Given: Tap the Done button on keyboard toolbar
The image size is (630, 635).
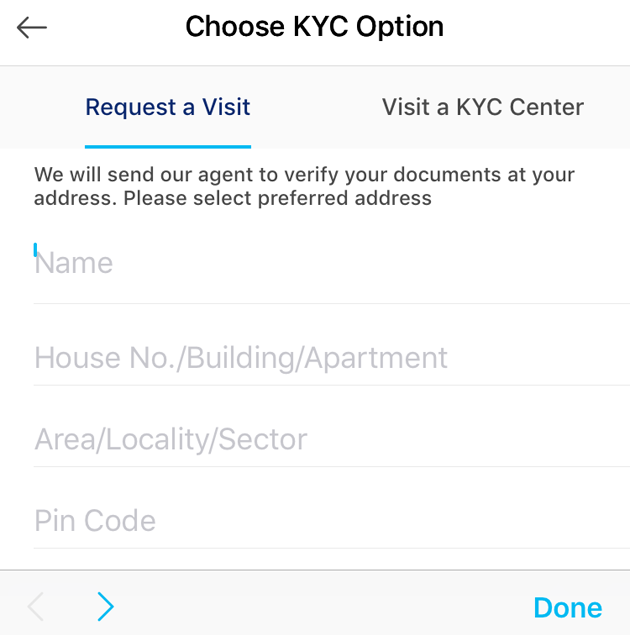Looking at the screenshot, I should [568, 607].
